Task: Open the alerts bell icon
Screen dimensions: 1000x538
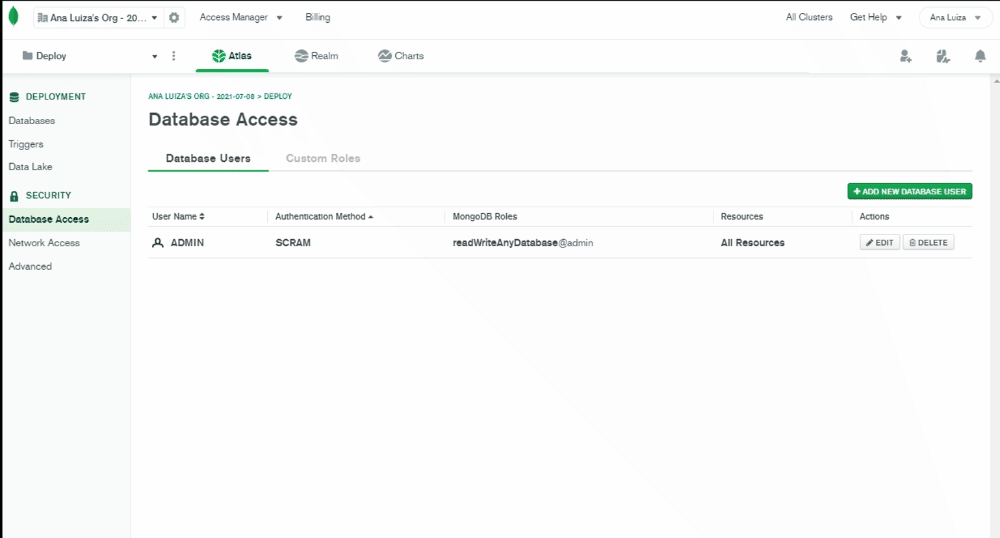Action: pyautogui.click(x=980, y=56)
